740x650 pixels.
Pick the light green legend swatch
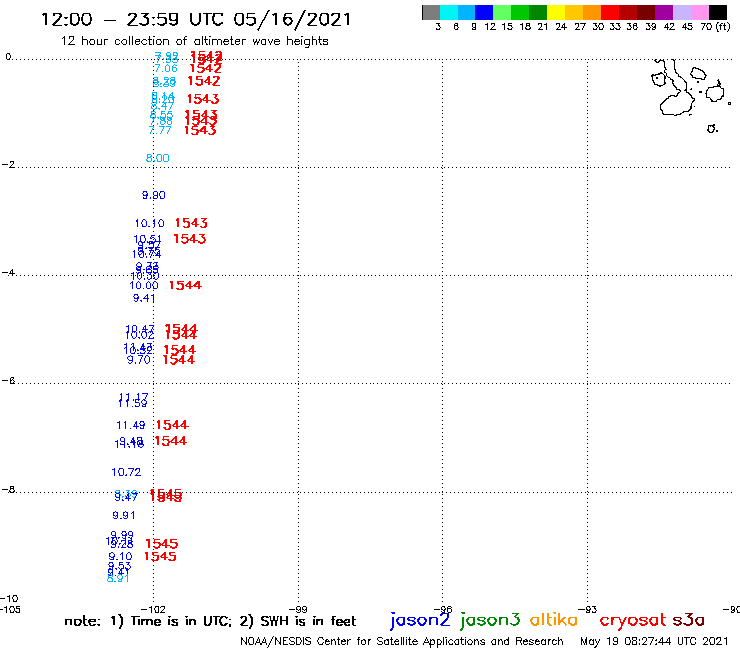[x=502, y=12]
